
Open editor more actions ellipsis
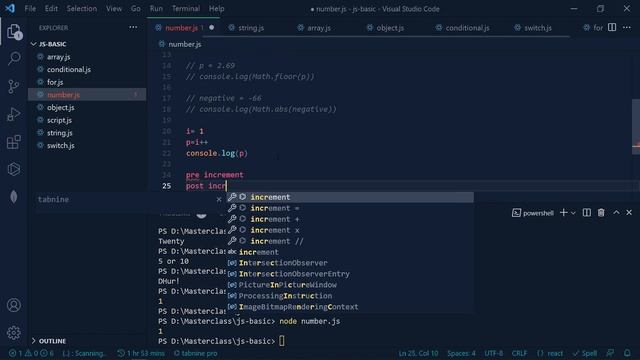(627, 27)
